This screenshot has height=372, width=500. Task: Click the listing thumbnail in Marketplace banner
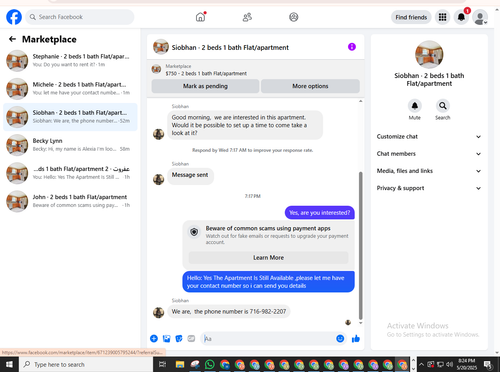pos(156,69)
